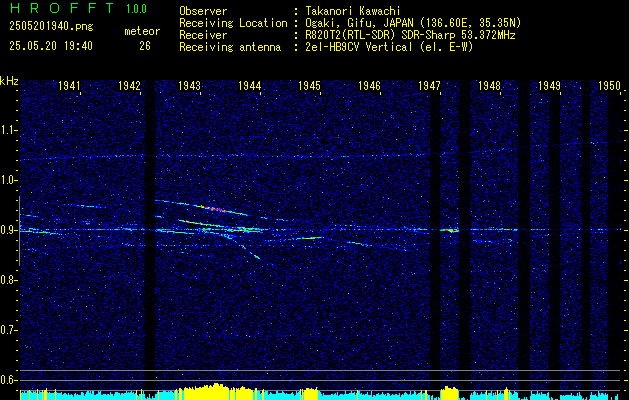629x400 pixels.
Task: Click the 1947 time marker
Action: coord(429,86)
